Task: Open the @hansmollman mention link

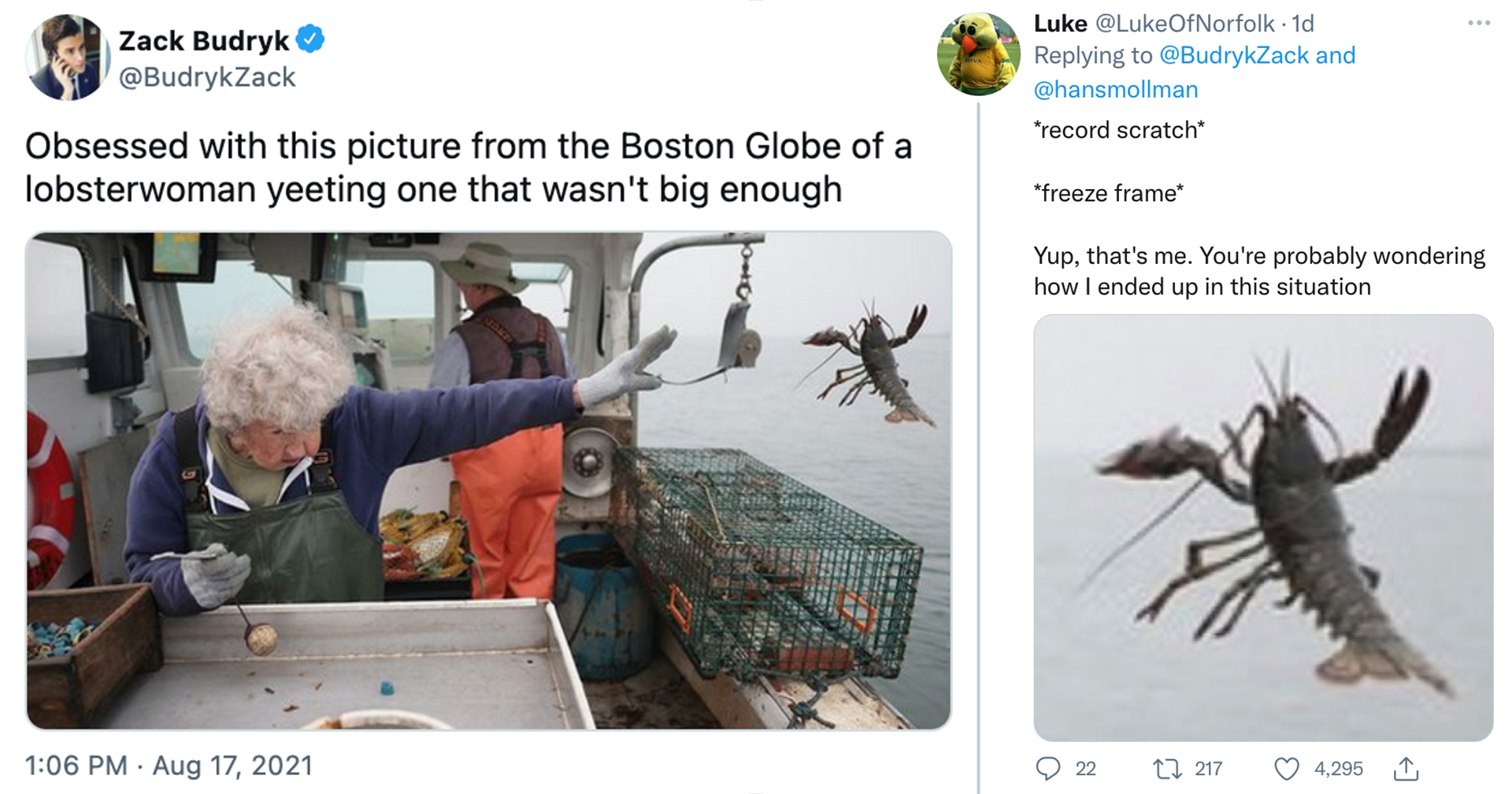Action: tap(1114, 89)
